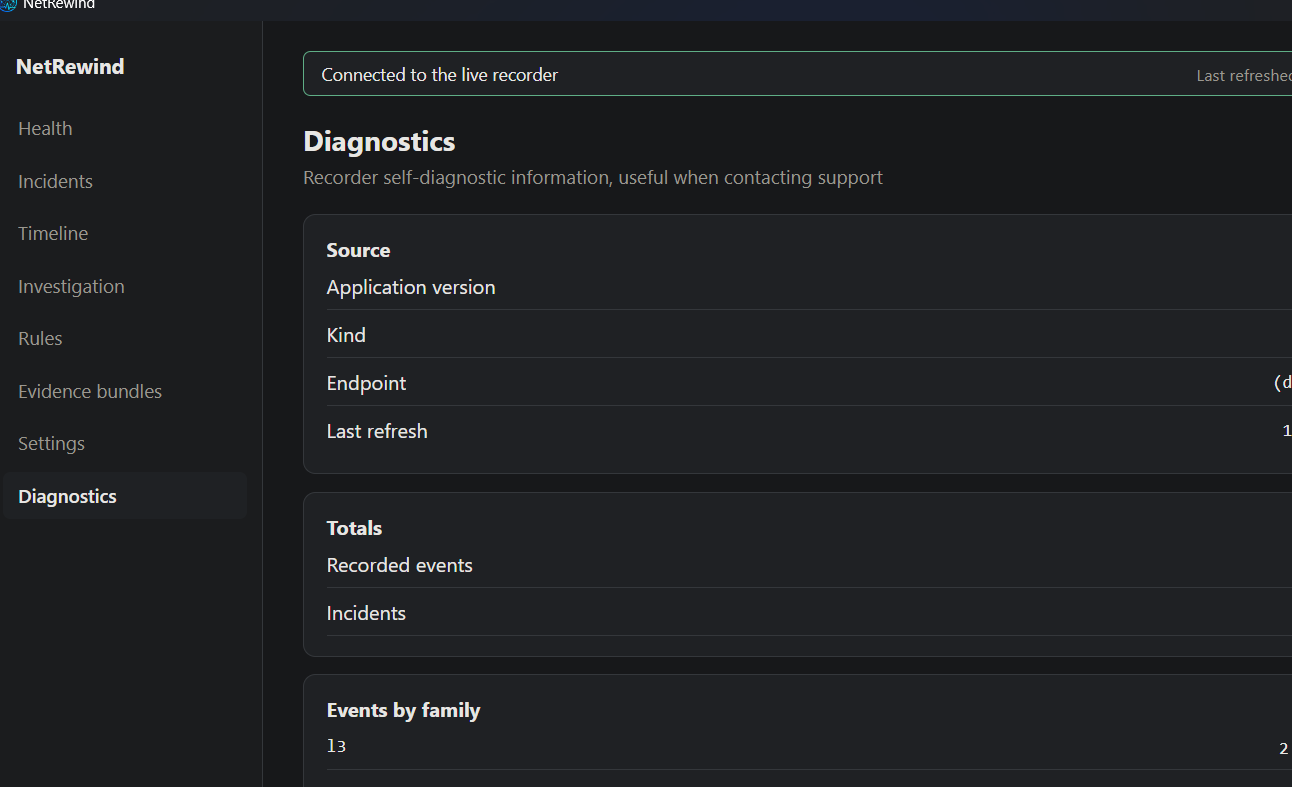Select the Incidents row in Totals
The image size is (1292, 787).
pyautogui.click(x=809, y=613)
